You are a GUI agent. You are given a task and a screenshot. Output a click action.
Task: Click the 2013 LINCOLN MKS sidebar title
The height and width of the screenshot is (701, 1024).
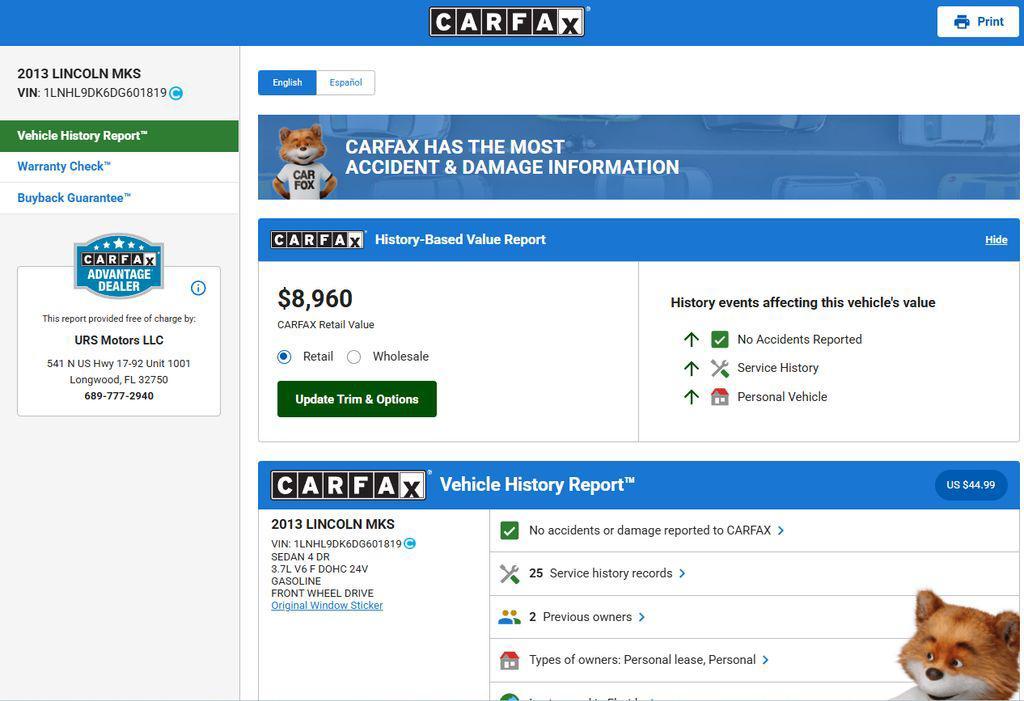pyautogui.click(x=79, y=74)
